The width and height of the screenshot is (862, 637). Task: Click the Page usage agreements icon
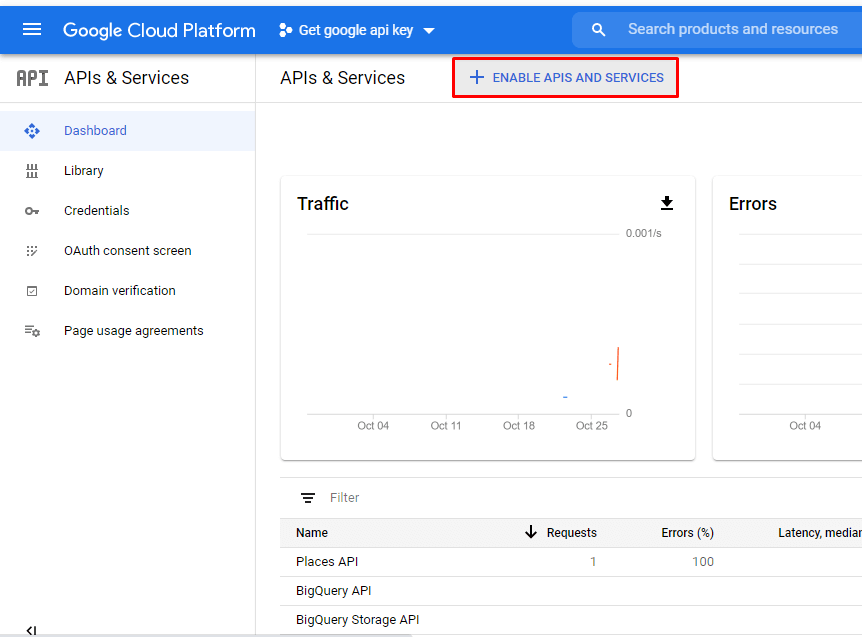(32, 331)
